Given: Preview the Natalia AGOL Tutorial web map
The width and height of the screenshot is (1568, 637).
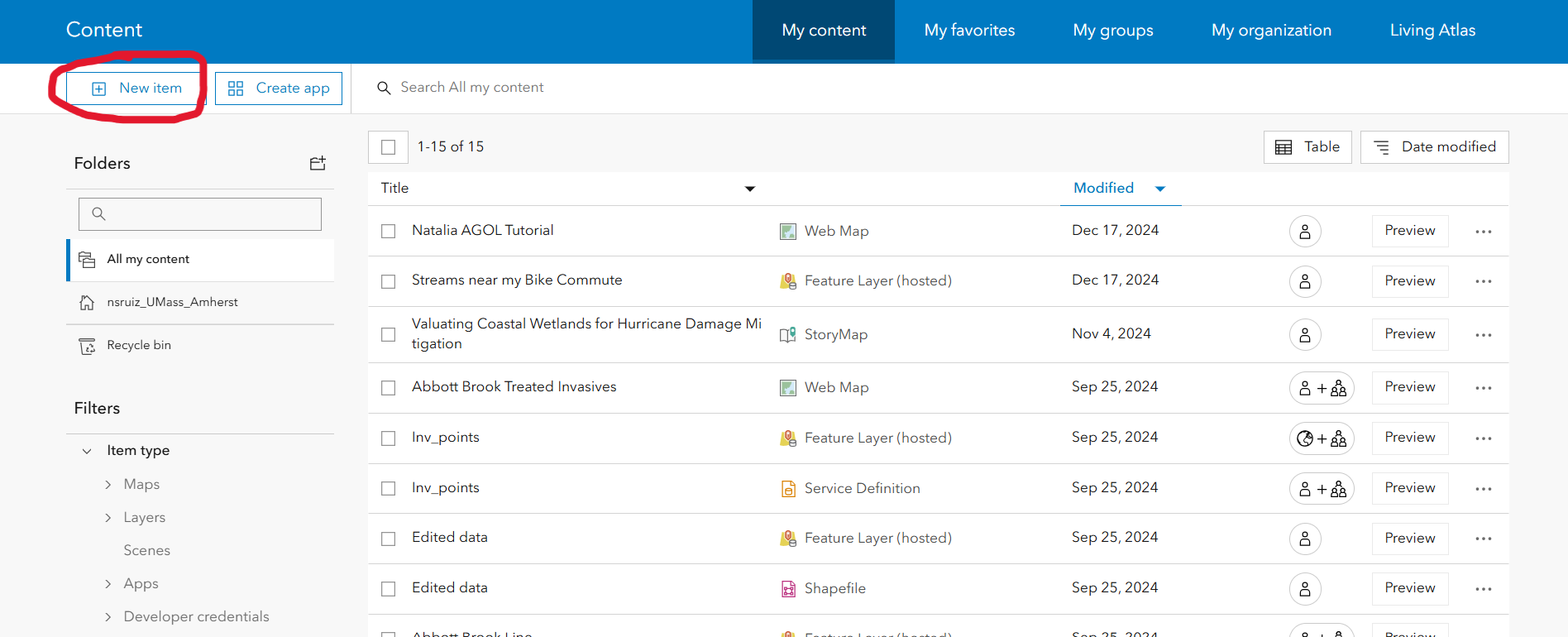Looking at the screenshot, I should pyautogui.click(x=1410, y=231).
